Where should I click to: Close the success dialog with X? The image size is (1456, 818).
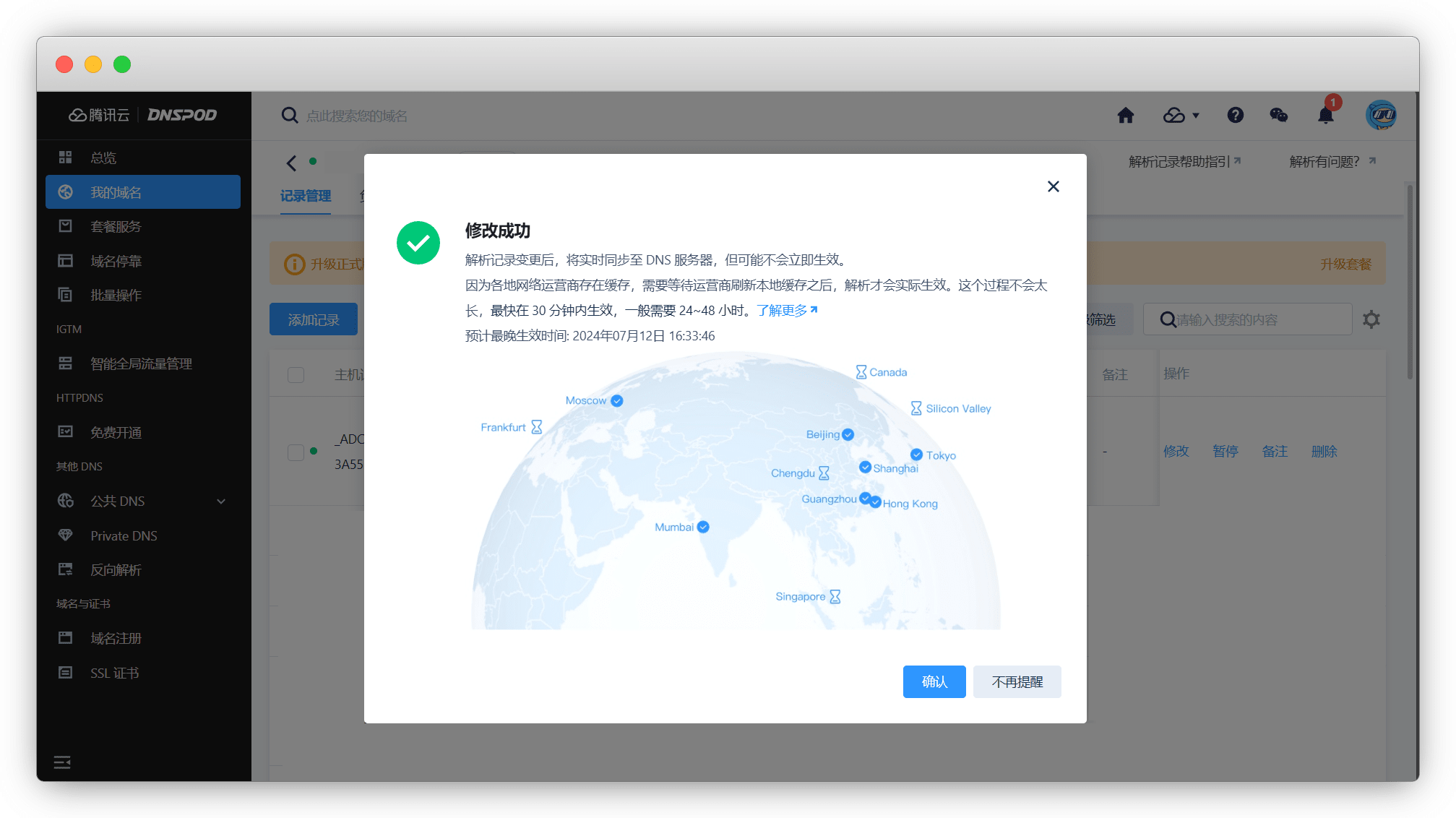(1053, 186)
